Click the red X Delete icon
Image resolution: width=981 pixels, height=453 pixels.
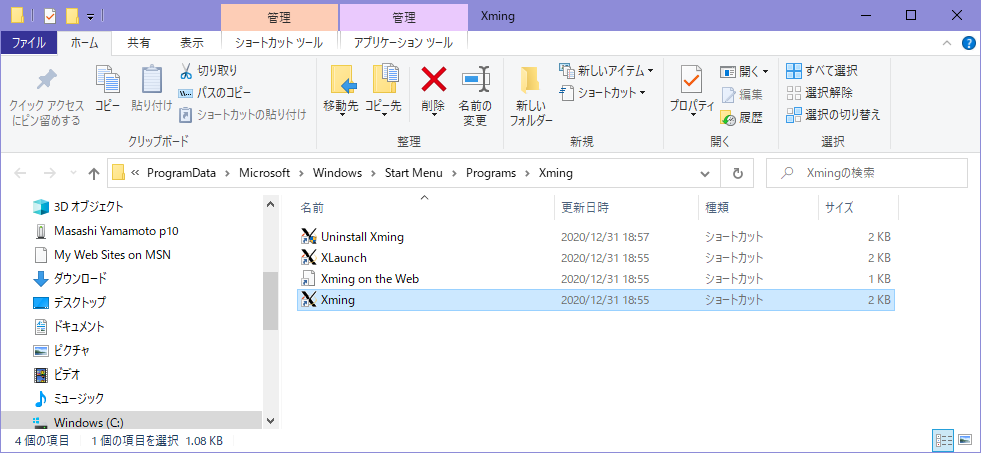click(433, 79)
